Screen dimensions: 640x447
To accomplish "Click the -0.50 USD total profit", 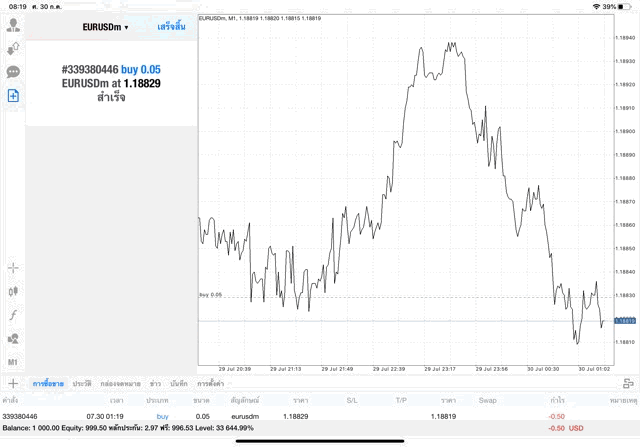I will [x=566, y=428].
